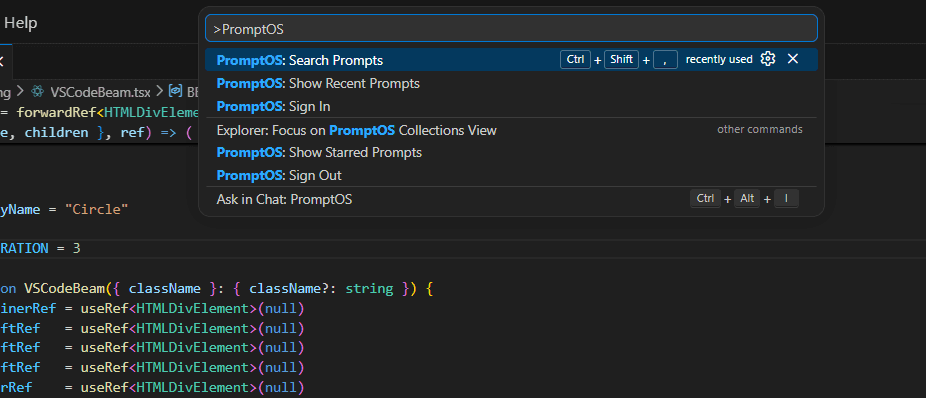
Task: Click the React file icon in breadcrumb
Action: (x=38, y=92)
